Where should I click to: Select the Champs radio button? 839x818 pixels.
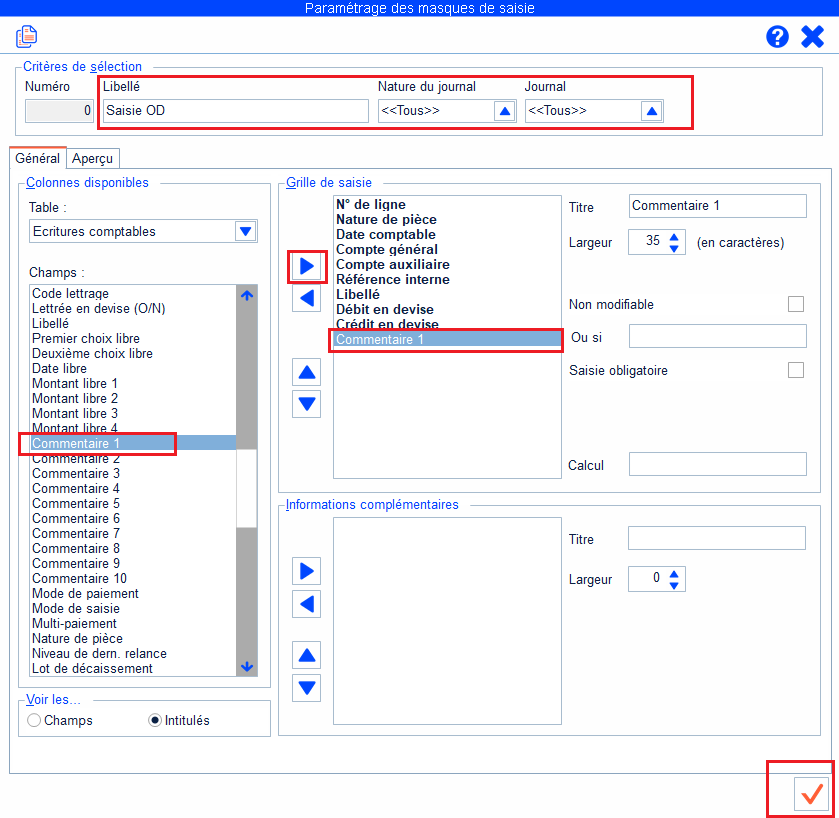(35, 720)
